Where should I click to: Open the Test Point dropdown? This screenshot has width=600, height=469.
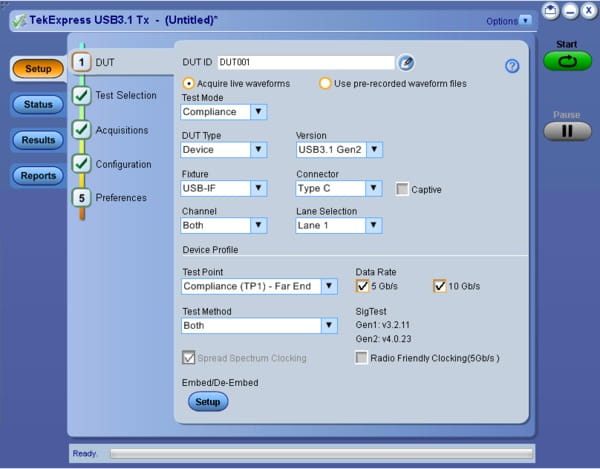pyautogui.click(x=329, y=286)
